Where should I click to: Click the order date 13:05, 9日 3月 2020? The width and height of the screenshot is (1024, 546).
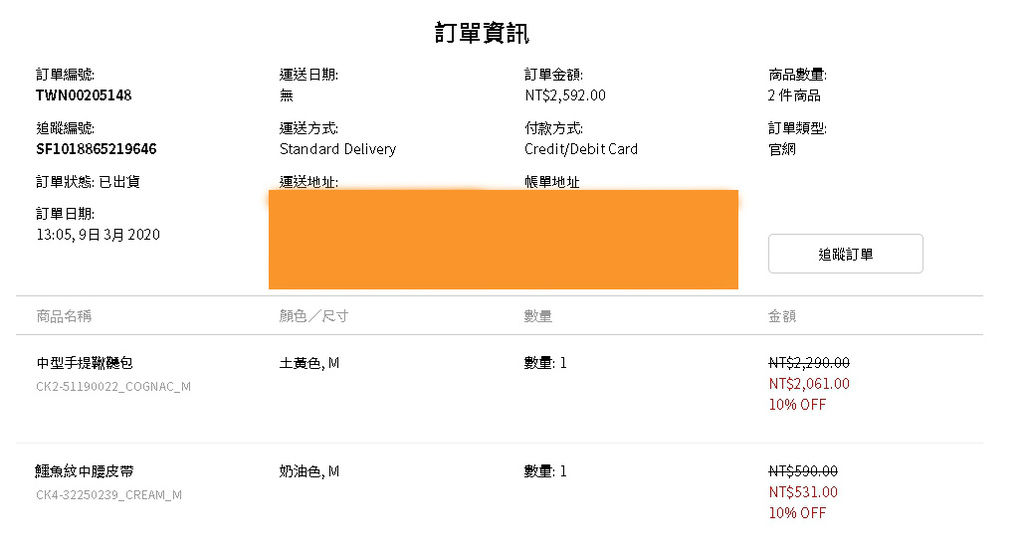click(x=98, y=235)
